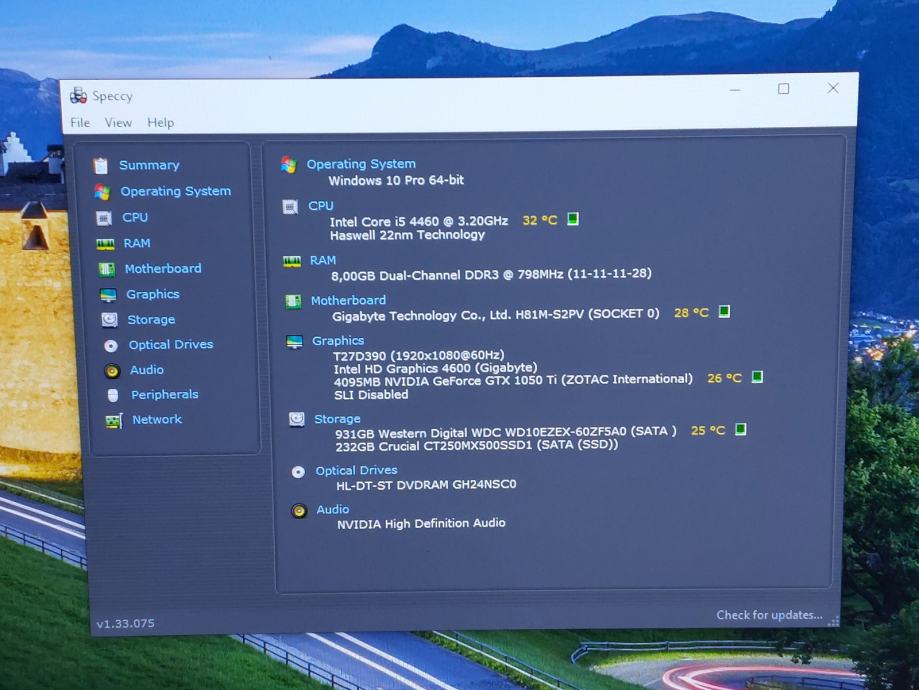Screen dimensions: 919x690
Task: Click the Windows flag icon in summary pane
Action: click(x=288, y=165)
